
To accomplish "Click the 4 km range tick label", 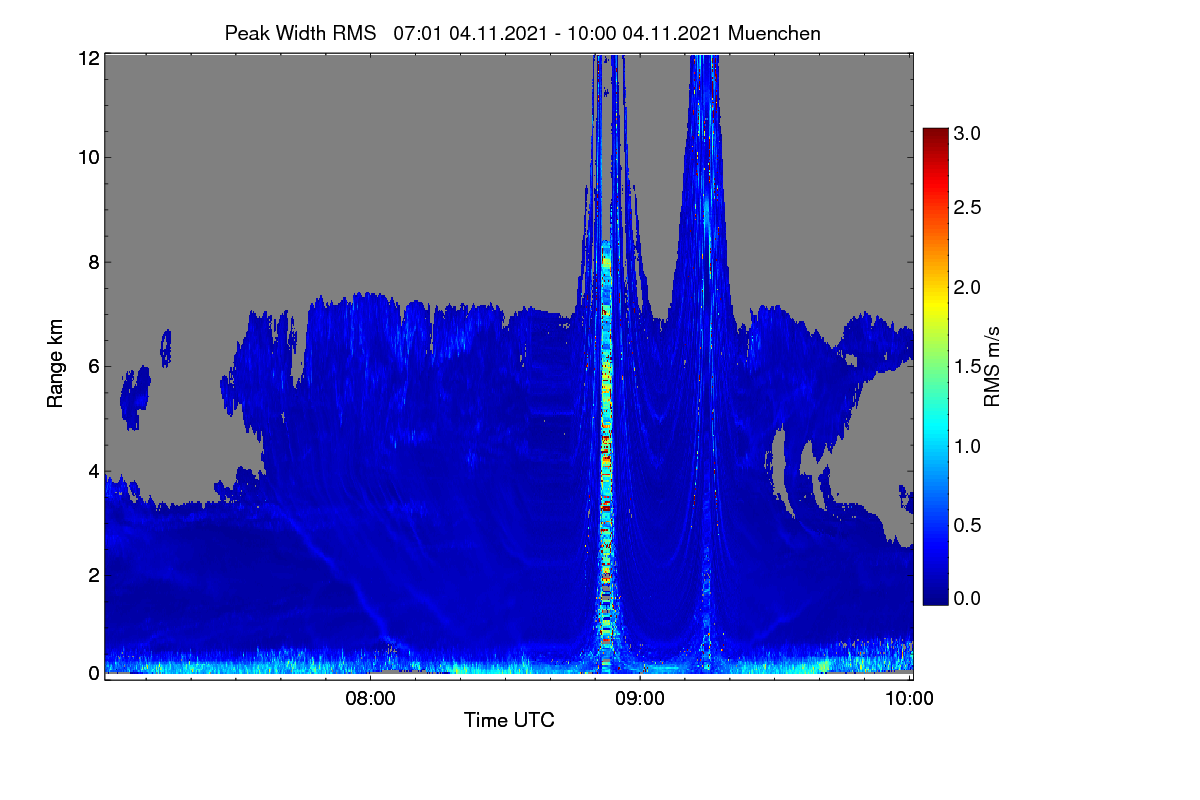I will 94,470.
